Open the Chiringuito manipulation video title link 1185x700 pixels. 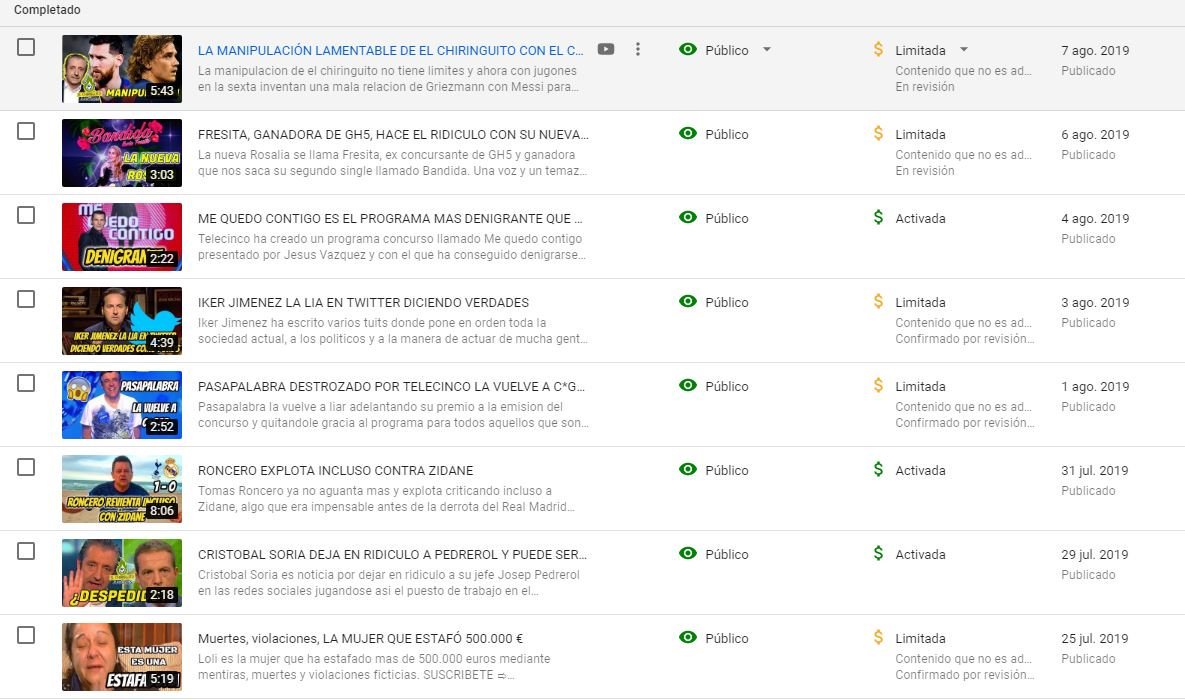tap(391, 50)
